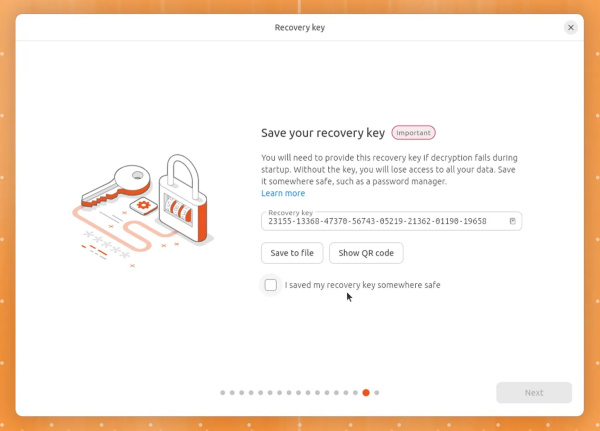The height and width of the screenshot is (431, 600).
Task: Click the orange gear tag in the illustration
Action: (143, 206)
